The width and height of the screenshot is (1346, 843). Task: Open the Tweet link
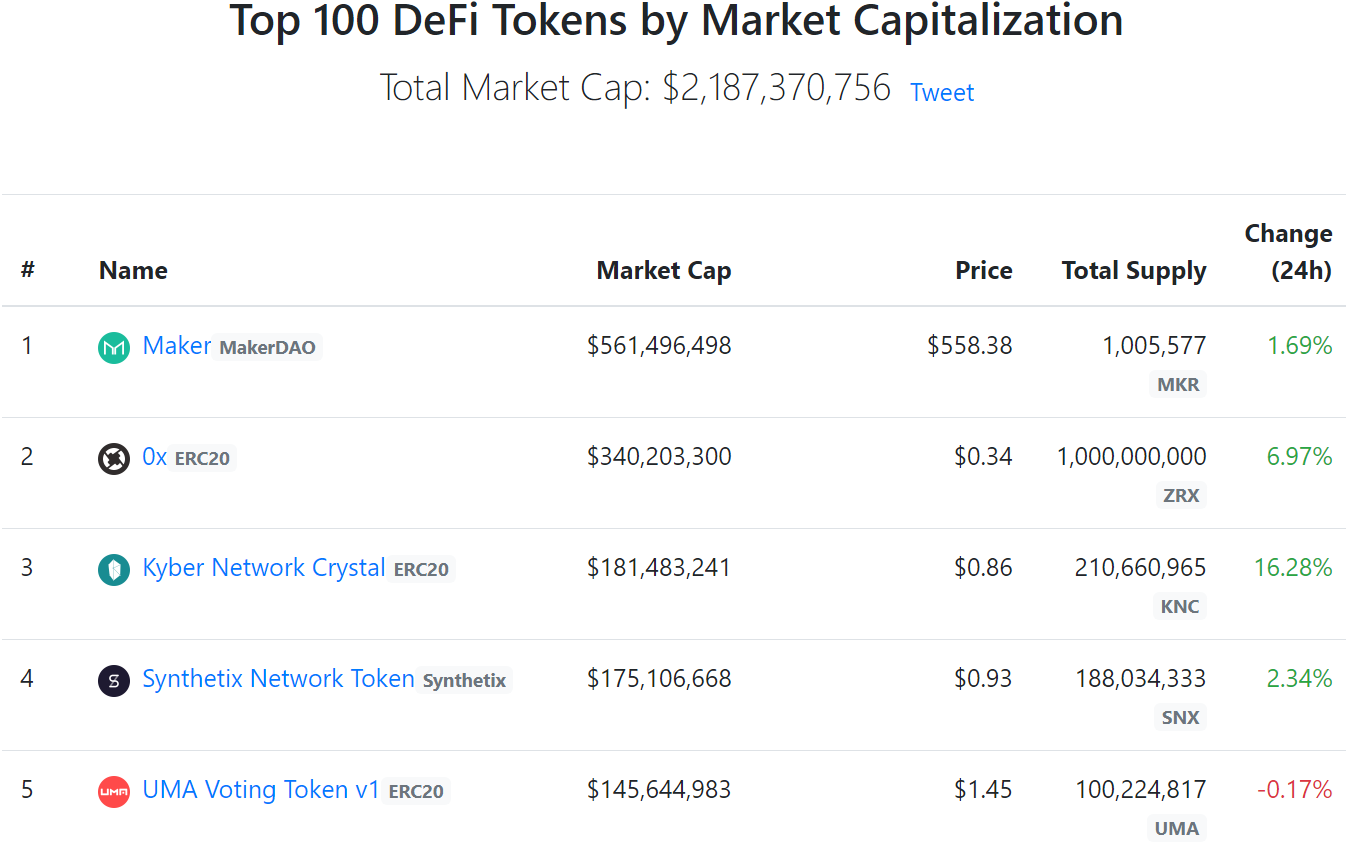click(x=941, y=92)
